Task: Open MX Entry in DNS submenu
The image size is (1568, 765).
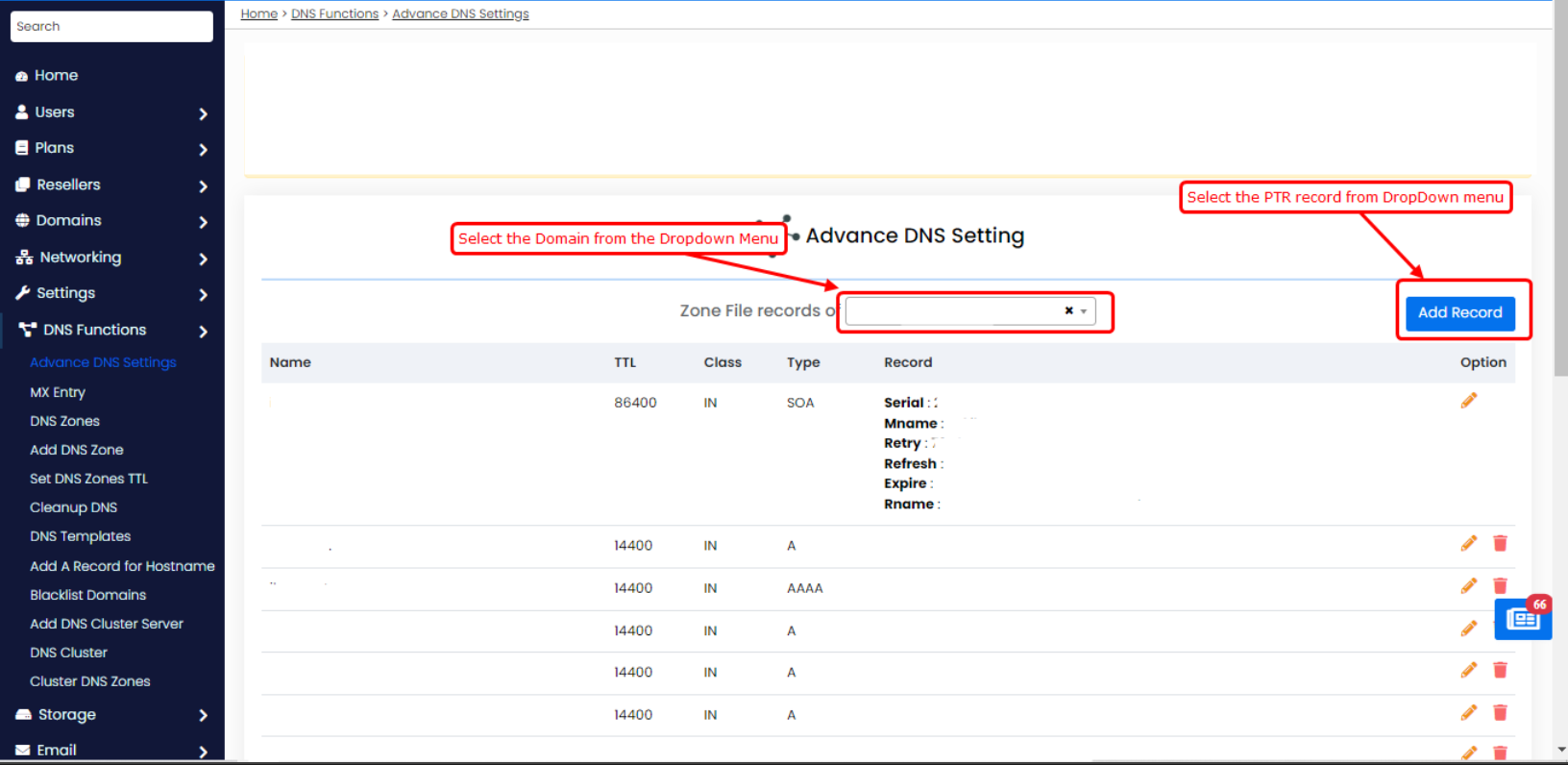Action: [58, 392]
